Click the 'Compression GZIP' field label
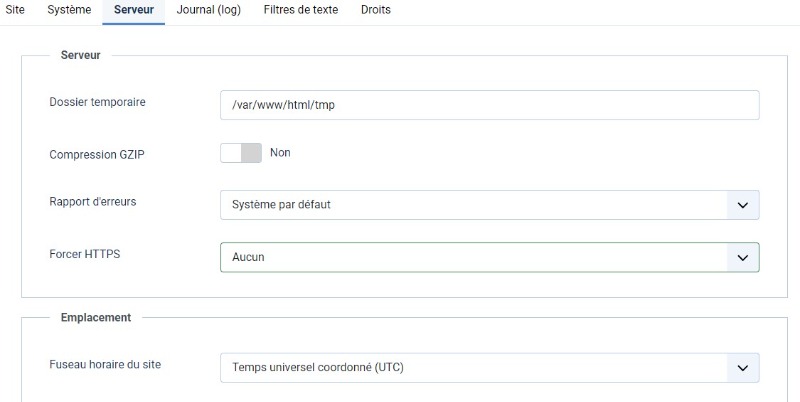The height and width of the screenshot is (402, 800). click(x=97, y=155)
